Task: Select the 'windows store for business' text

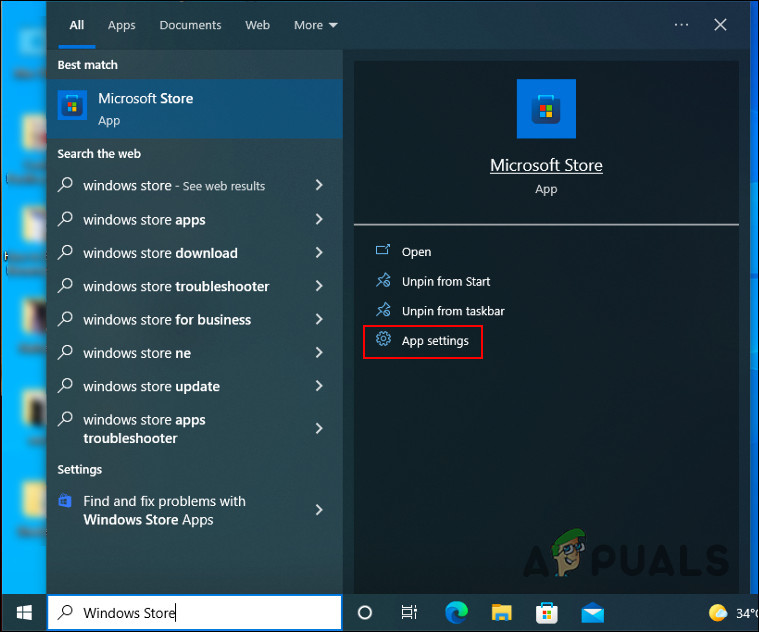Action: [x=167, y=320]
